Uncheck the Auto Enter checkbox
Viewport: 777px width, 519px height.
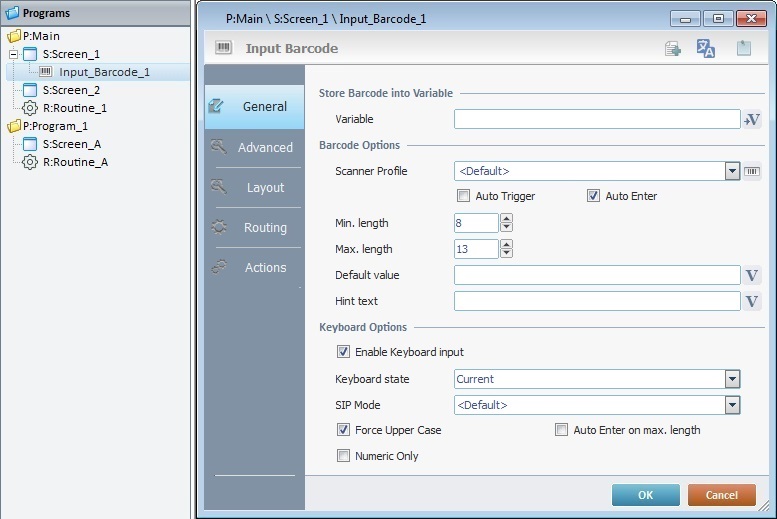593,196
